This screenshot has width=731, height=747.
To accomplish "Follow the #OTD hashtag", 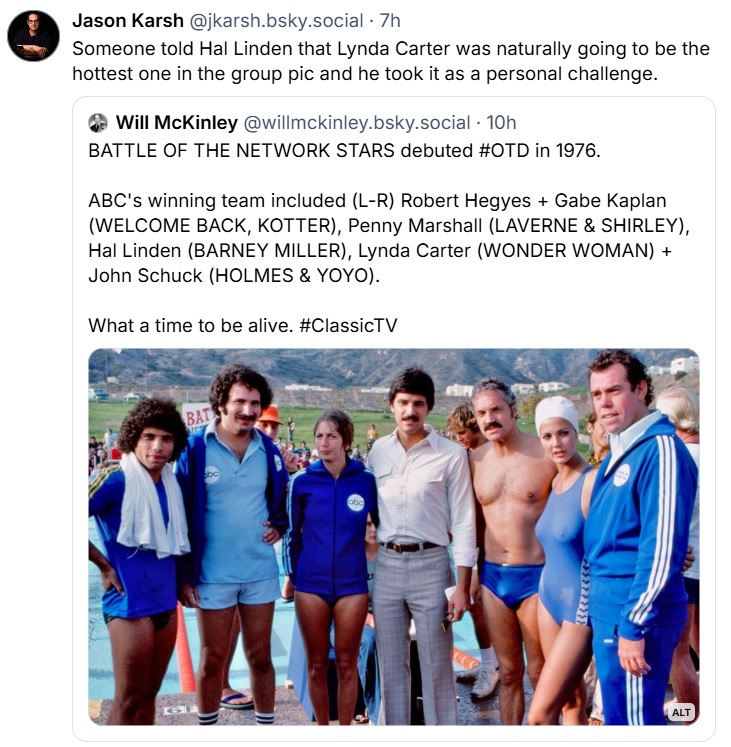I will pyautogui.click(x=503, y=151).
